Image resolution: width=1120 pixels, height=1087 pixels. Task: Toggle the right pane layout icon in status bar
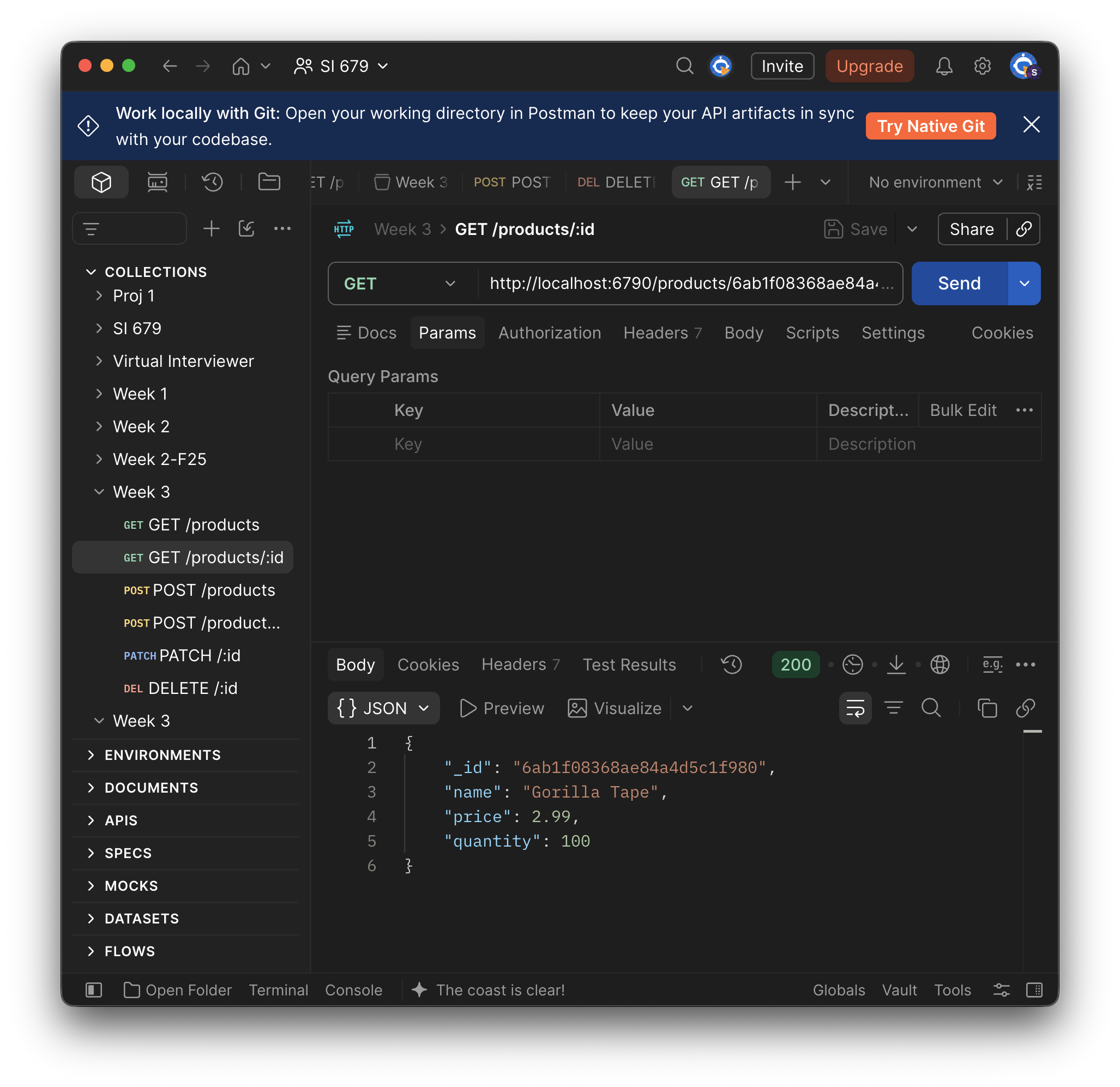[1034, 989]
